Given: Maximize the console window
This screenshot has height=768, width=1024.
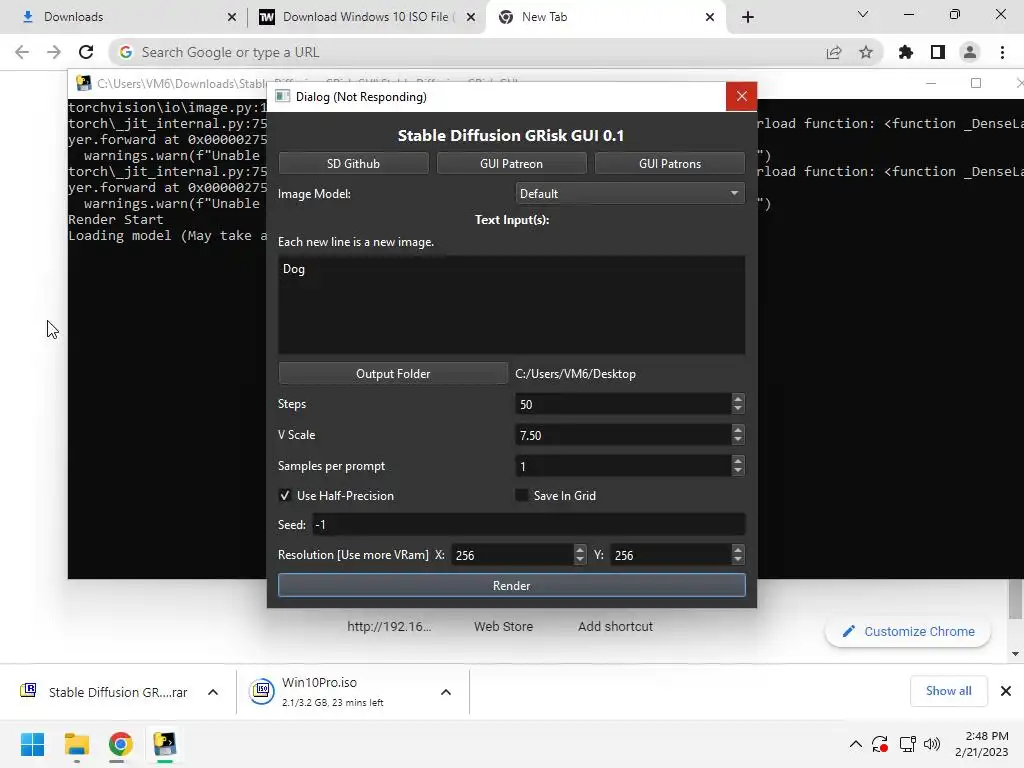Looking at the screenshot, I should click(976, 83).
